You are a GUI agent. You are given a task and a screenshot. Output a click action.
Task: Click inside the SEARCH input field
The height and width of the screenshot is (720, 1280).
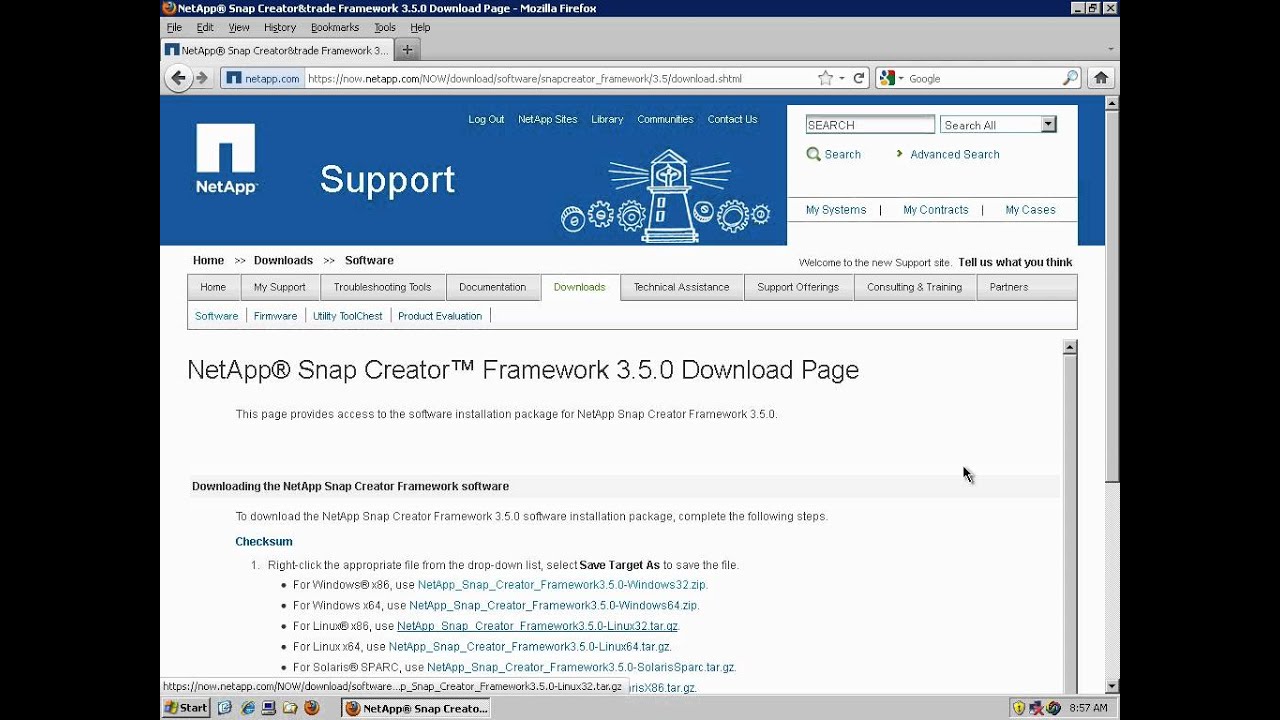tap(870, 125)
